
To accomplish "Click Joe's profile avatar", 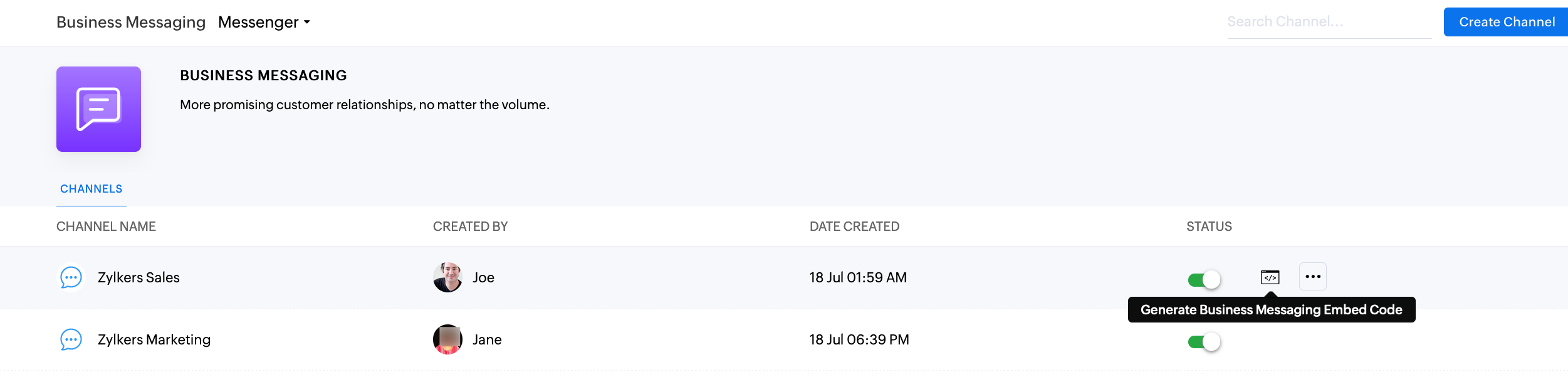I will tap(447, 277).
